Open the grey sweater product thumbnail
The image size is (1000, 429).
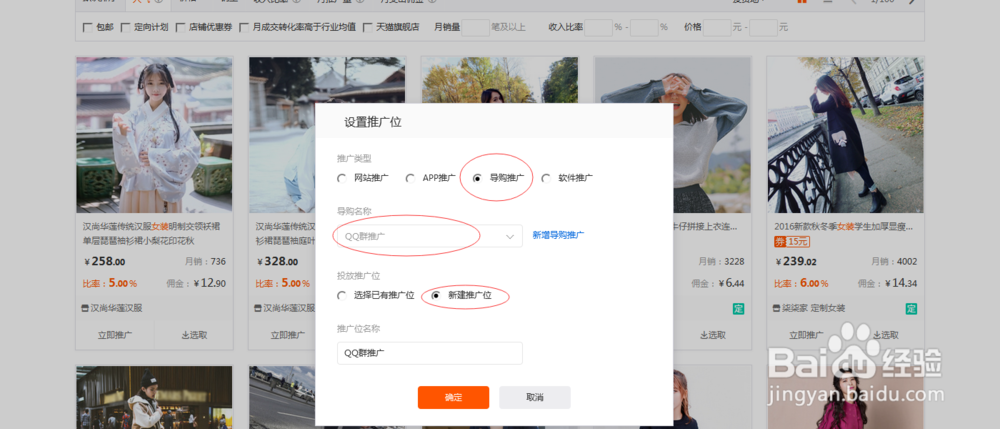[x=712, y=135]
